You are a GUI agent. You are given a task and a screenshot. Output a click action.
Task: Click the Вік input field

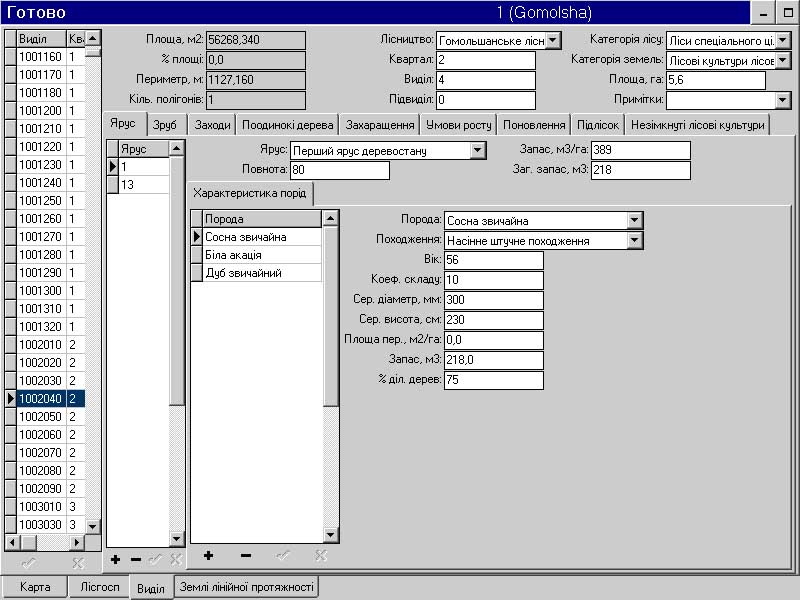pyautogui.click(x=493, y=261)
